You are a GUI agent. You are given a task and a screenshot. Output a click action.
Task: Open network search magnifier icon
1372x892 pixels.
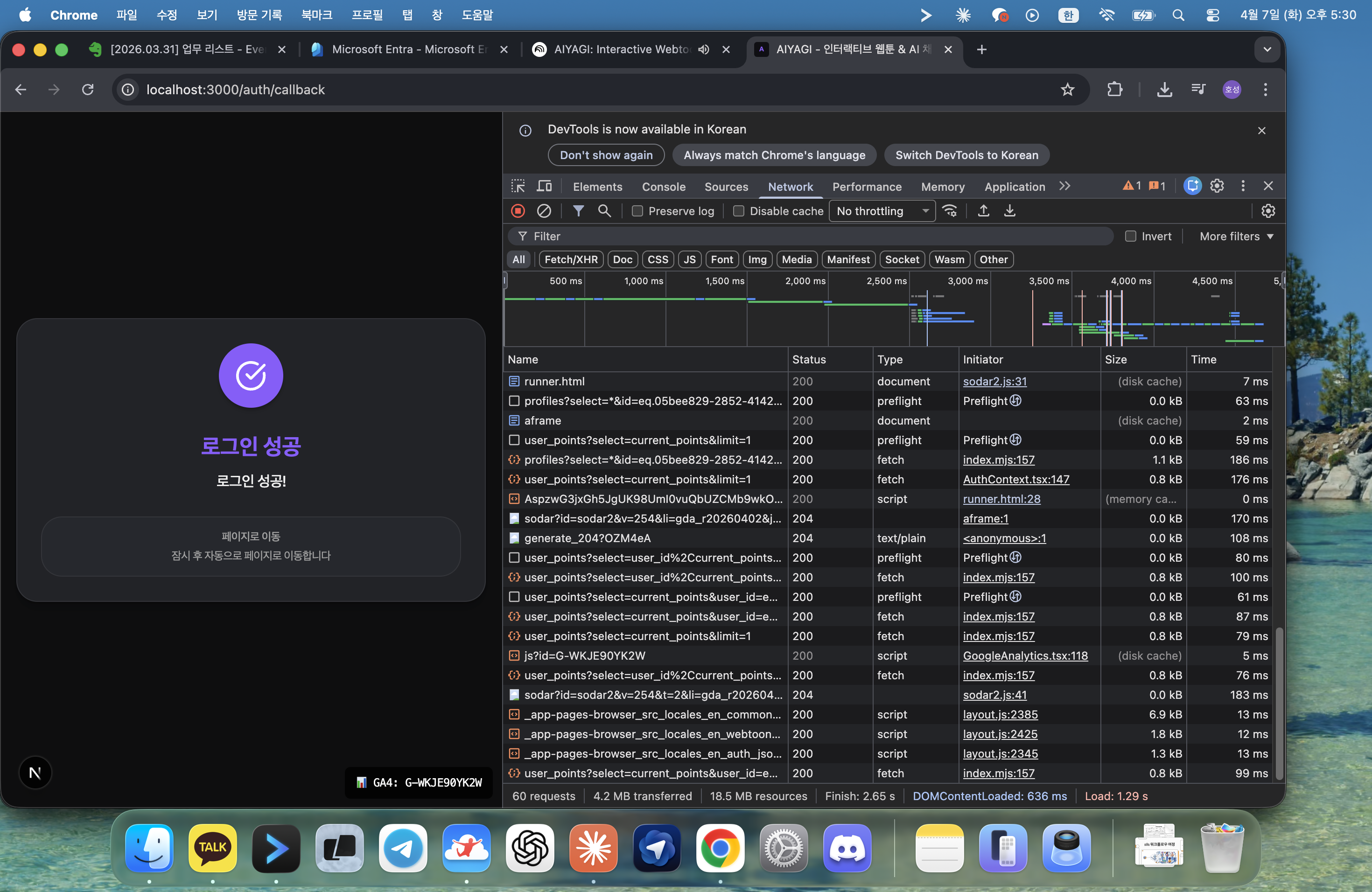coord(604,211)
